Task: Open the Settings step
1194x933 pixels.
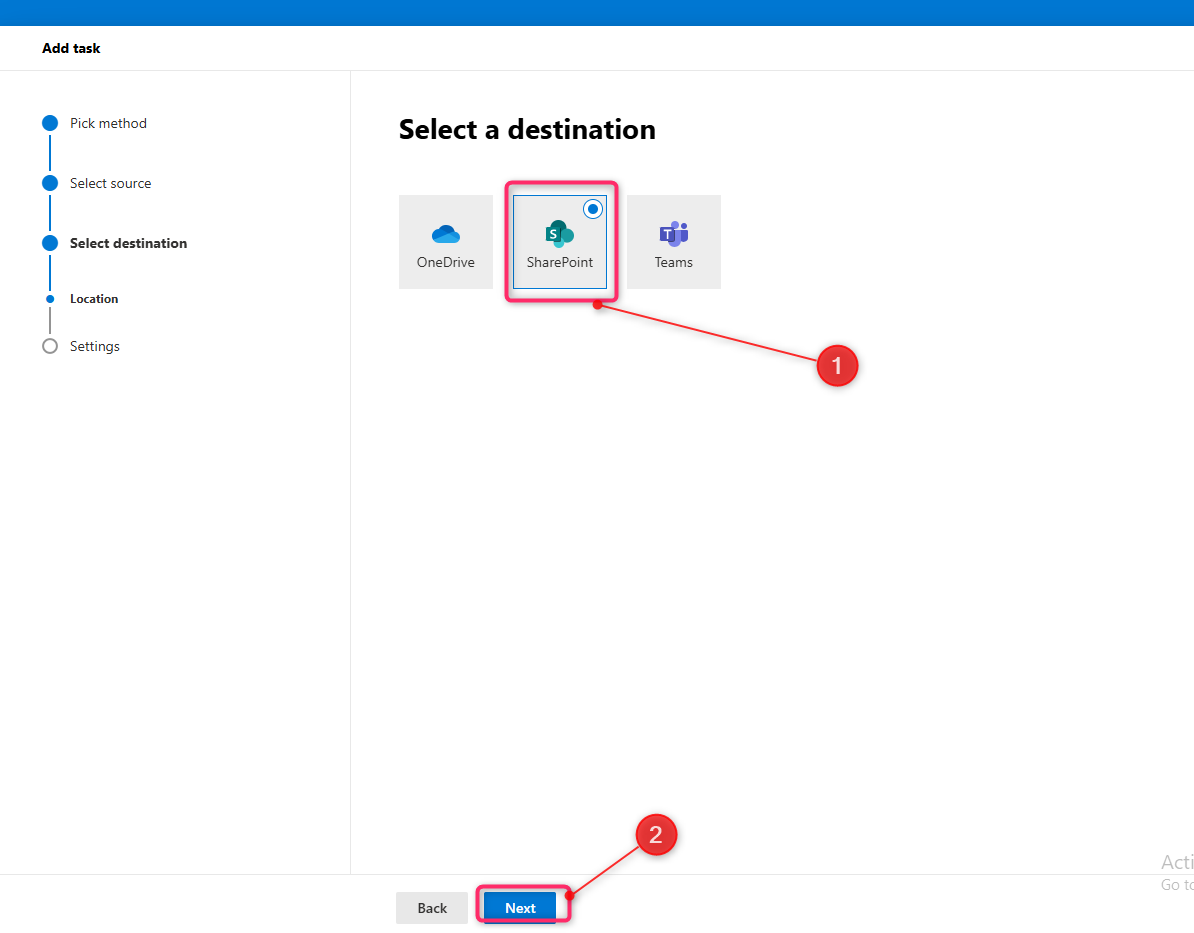Action: [x=94, y=347]
